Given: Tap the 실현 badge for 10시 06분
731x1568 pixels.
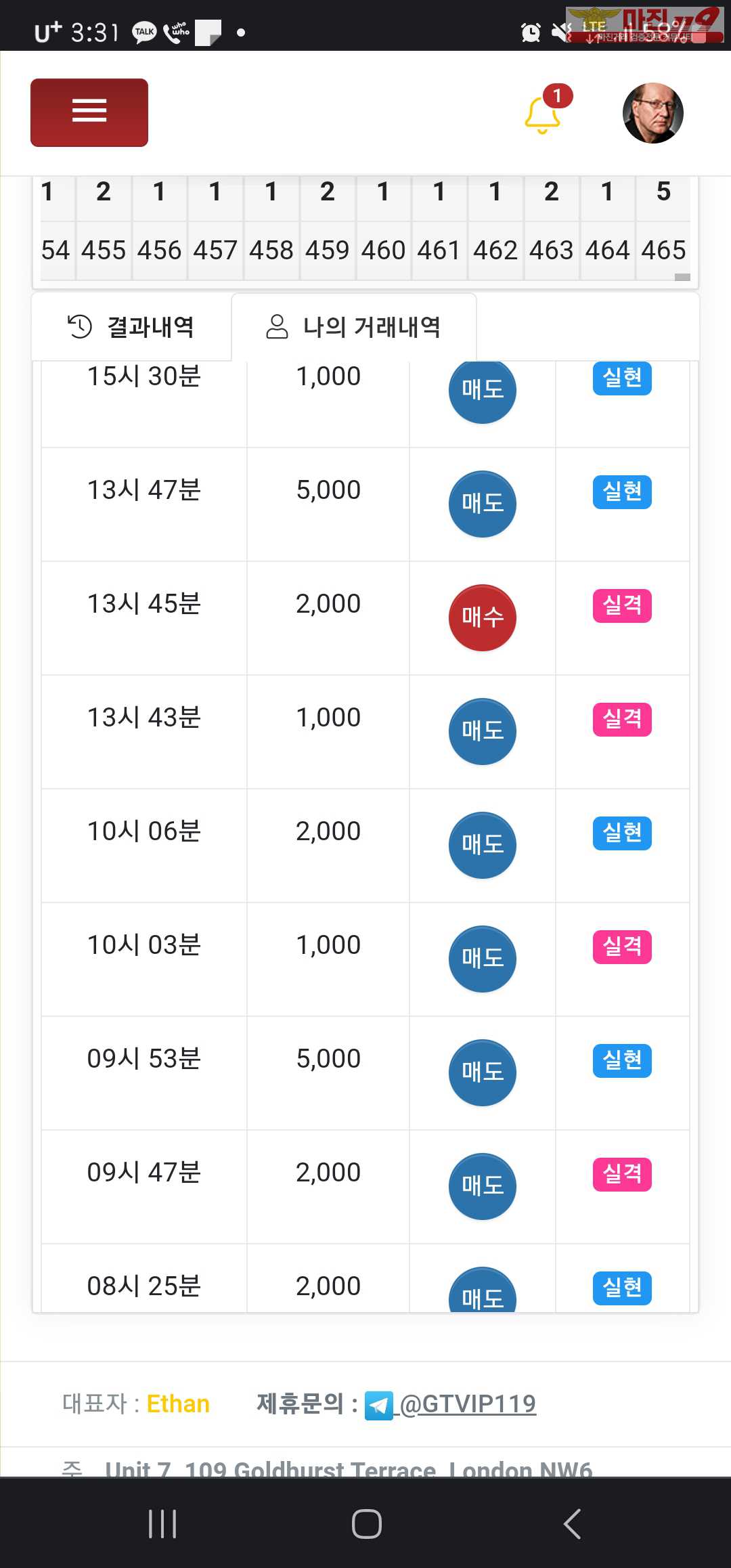Looking at the screenshot, I should (622, 833).
